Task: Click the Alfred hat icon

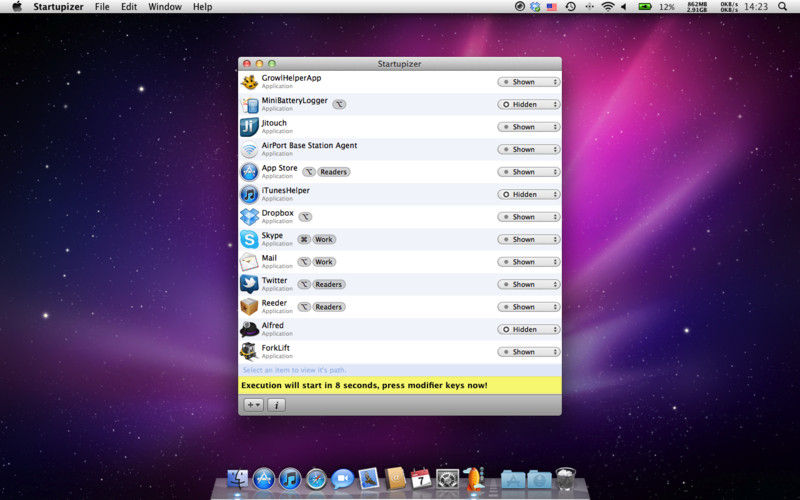Action: 249,329
